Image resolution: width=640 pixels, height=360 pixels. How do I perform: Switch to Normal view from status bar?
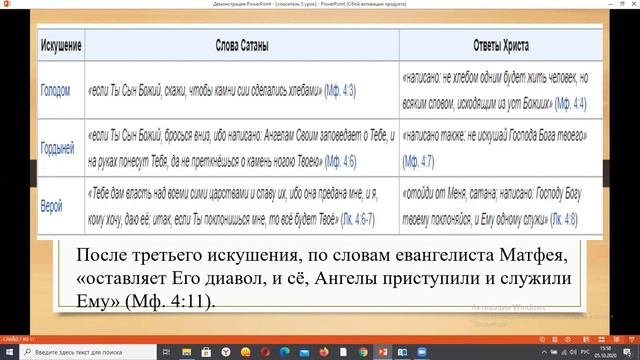coord(587,339)
